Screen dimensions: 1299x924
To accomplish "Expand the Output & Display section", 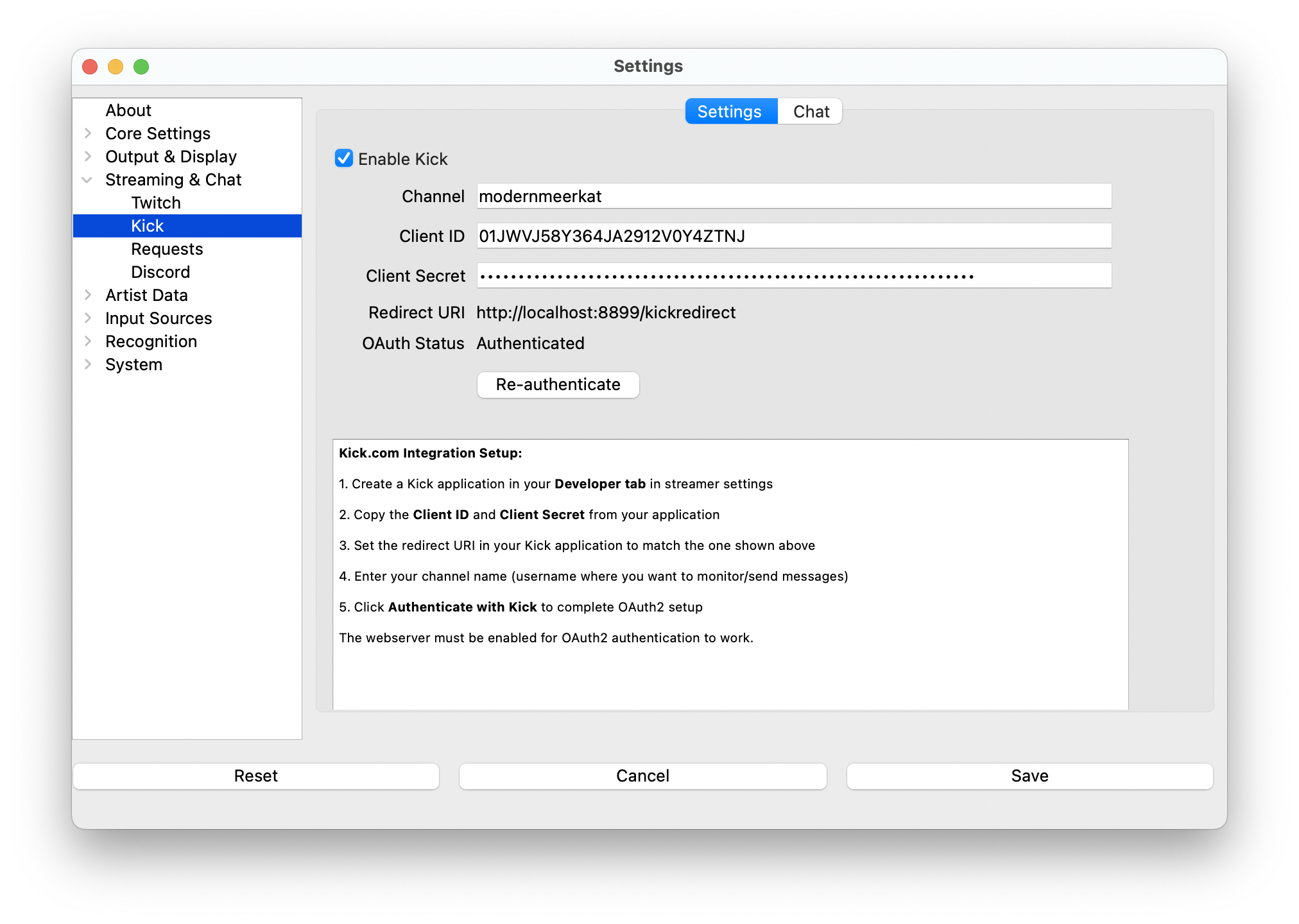I will coord(88,157).
